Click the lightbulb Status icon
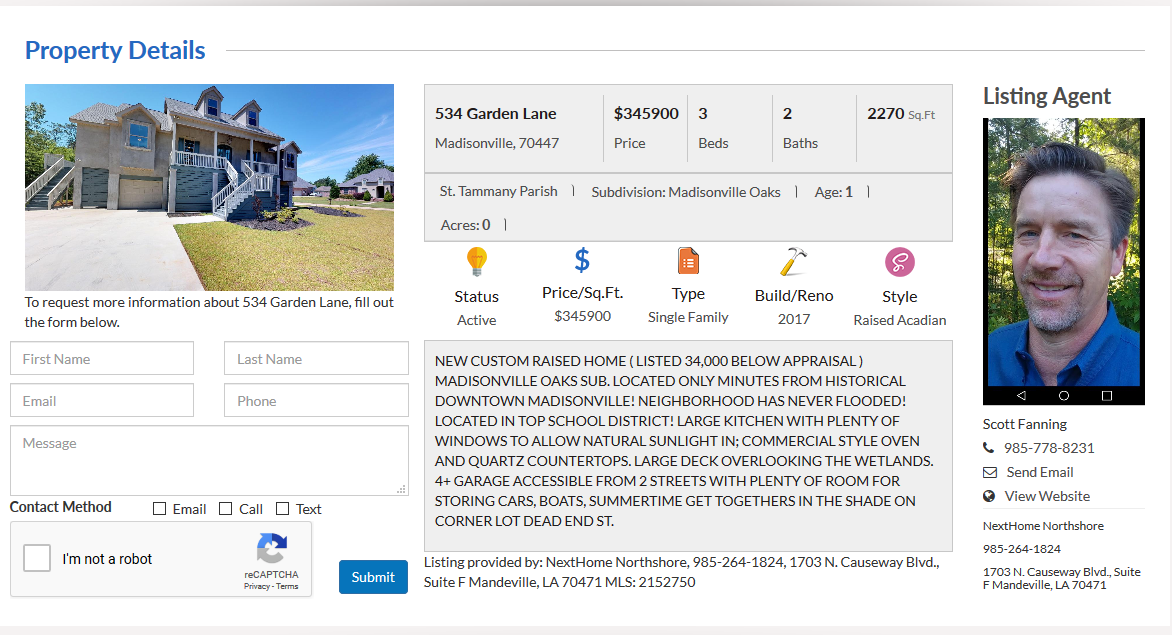This screenshot has height=635, width=1172. (x=476, y=262)
